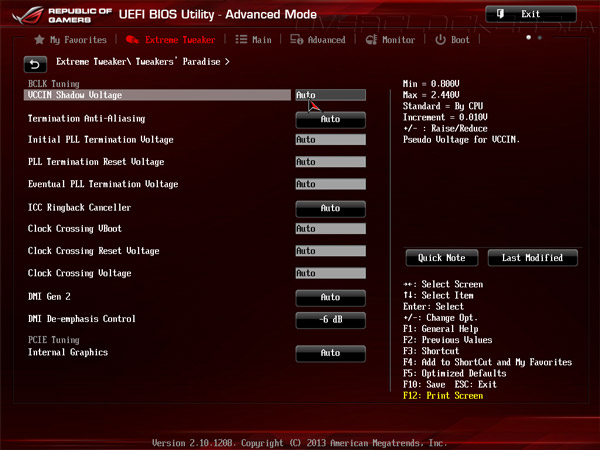
Task: Open DMI Gen 2 dropdown
Action: 331,298
